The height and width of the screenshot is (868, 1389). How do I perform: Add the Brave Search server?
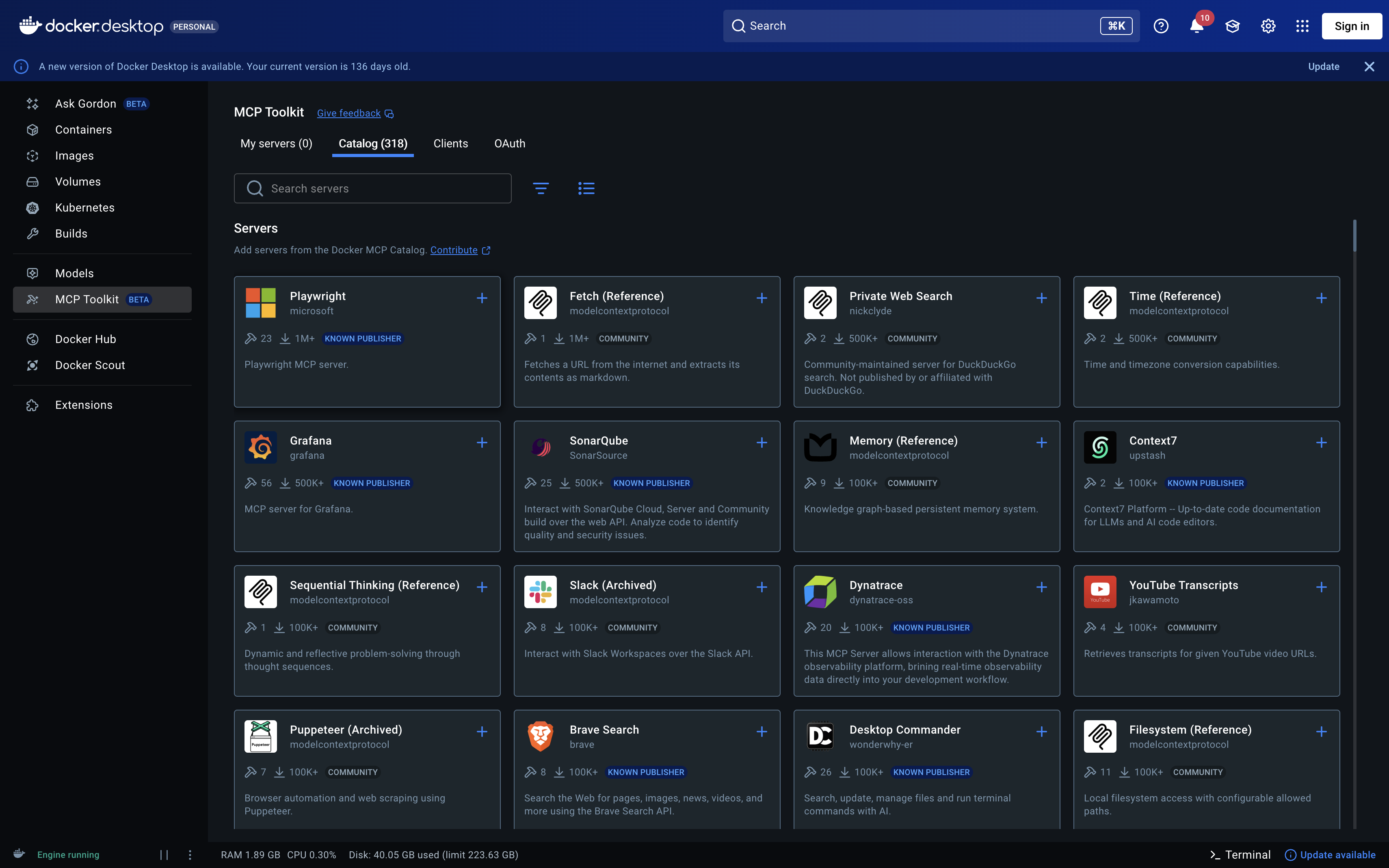click(x=762, y=732)
